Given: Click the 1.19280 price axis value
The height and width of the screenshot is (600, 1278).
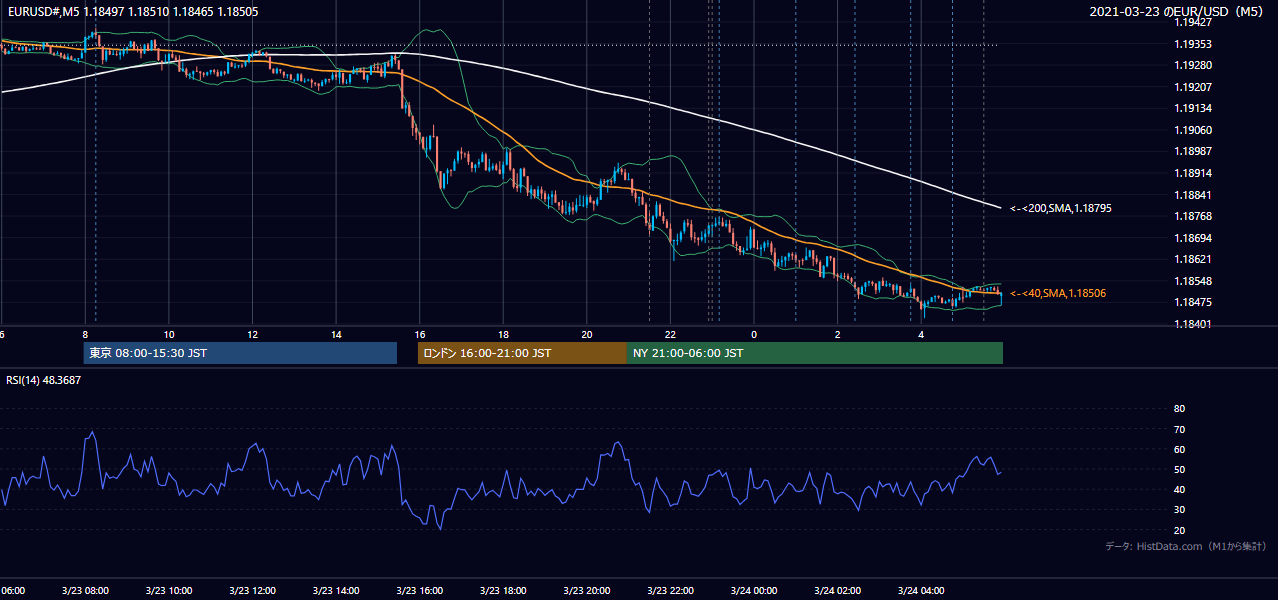Looking at the screenshot, I should 1193,65.
